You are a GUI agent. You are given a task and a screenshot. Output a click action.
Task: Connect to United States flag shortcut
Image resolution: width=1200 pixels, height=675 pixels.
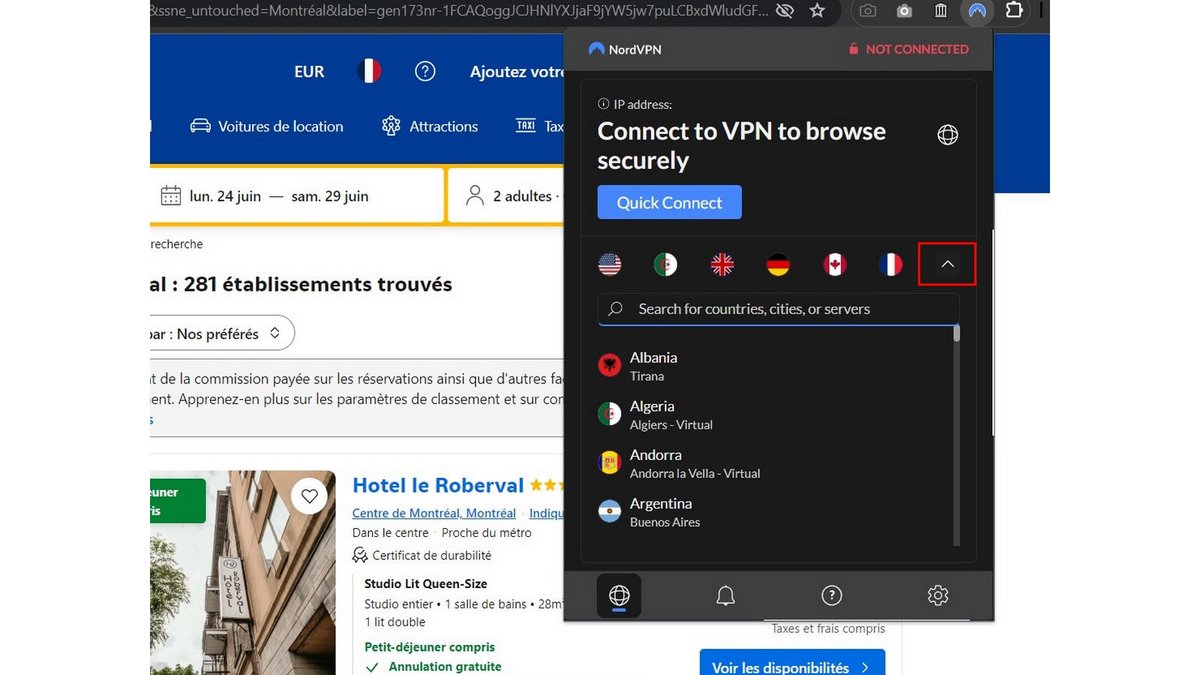click(x=609, y=264)
